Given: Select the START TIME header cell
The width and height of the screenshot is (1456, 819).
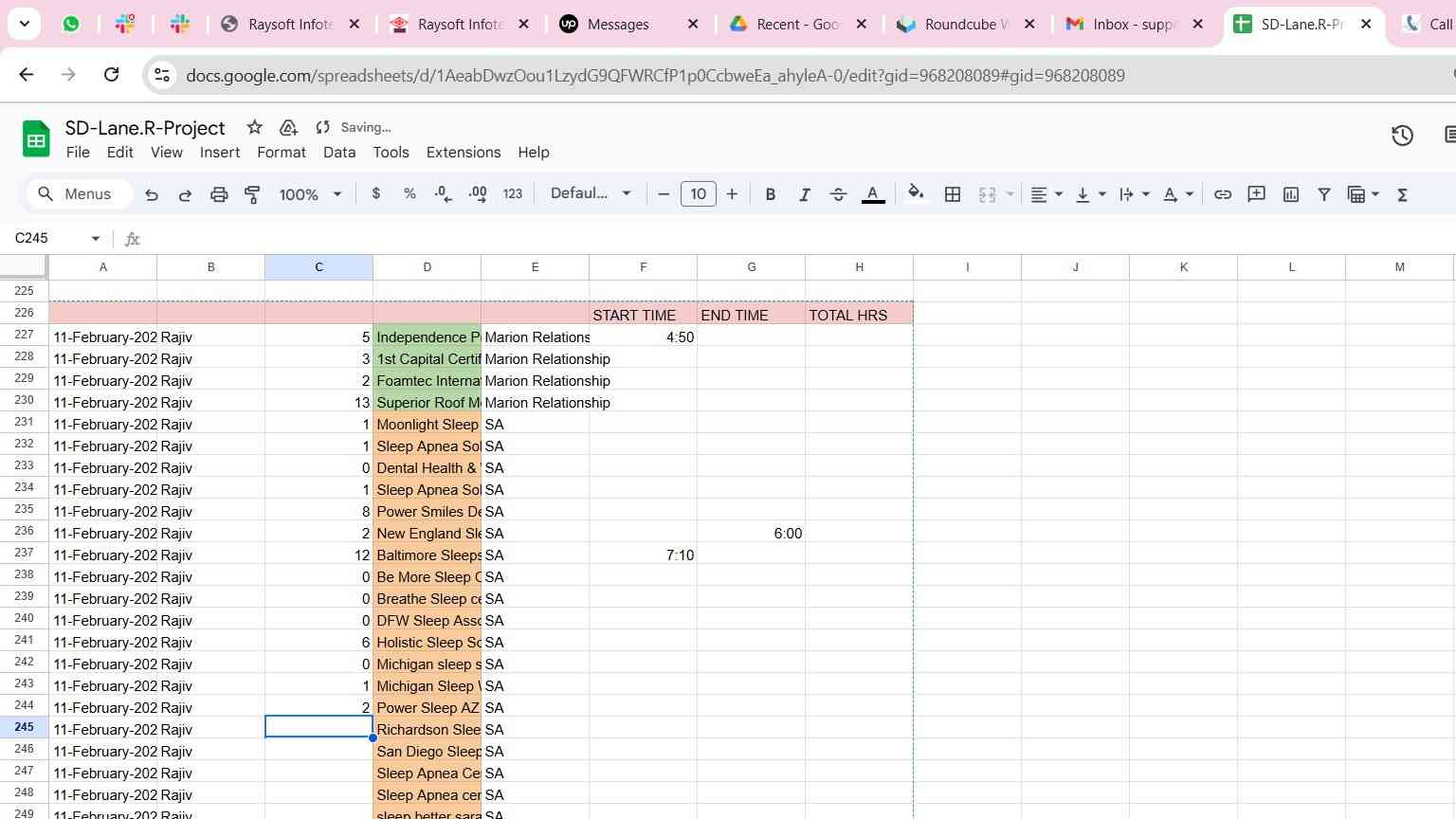Looking at the screenshot, I should [643, 315].
